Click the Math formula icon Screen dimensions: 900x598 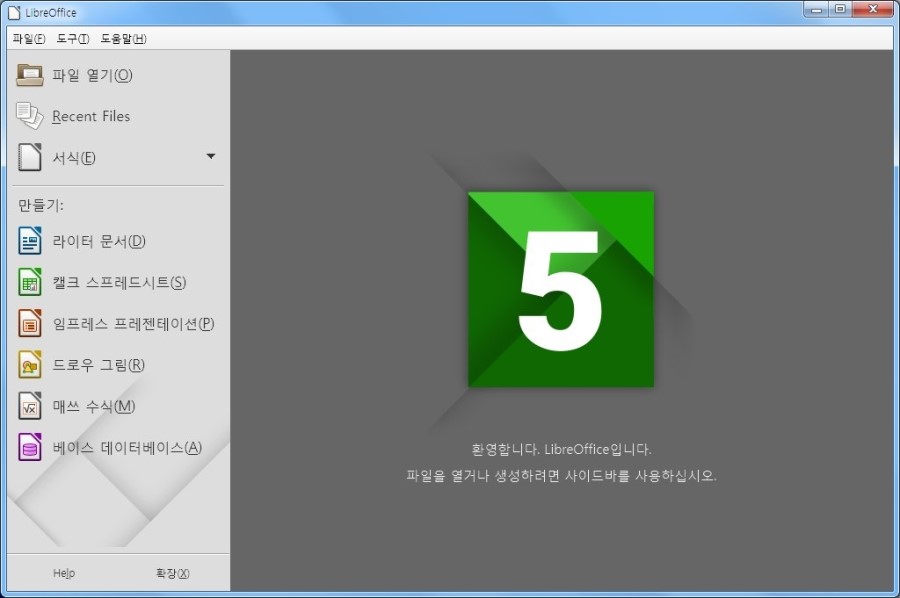pos(30,406)
